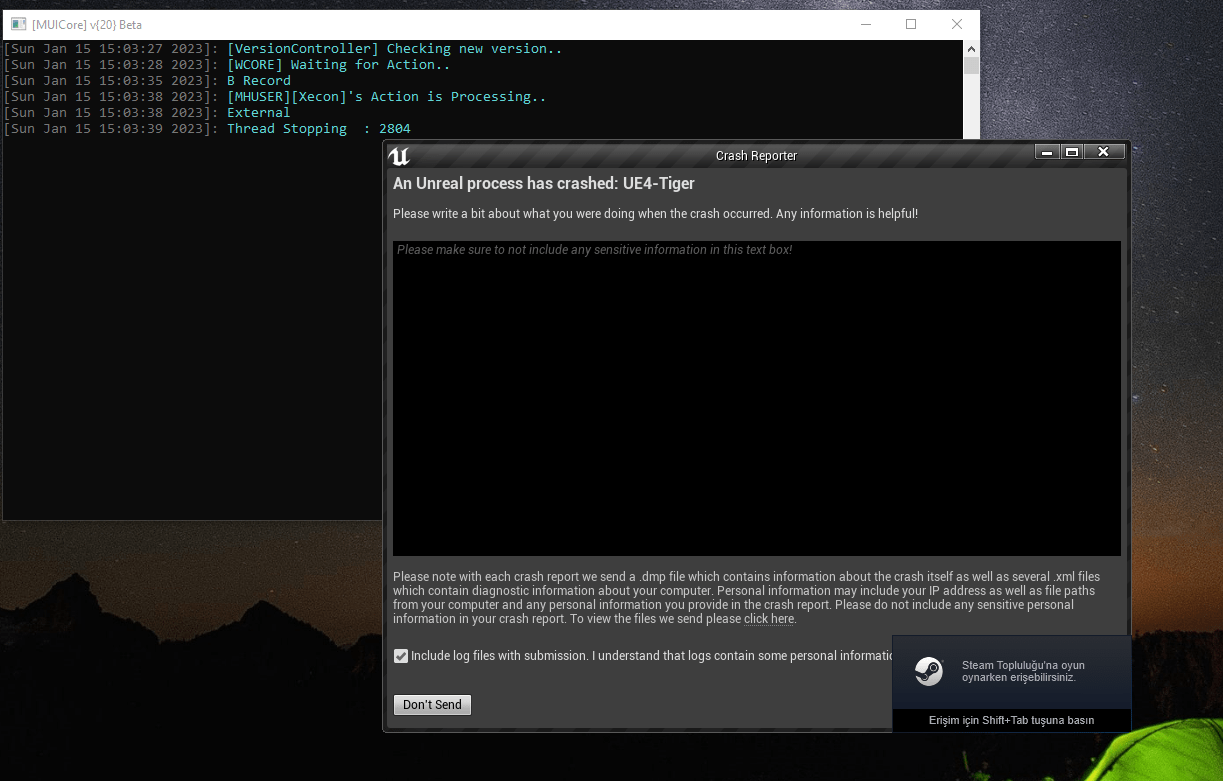Click the MUICore console window icon
Viewport: 1223px width, 781px height.
click(x=18, y=24)
